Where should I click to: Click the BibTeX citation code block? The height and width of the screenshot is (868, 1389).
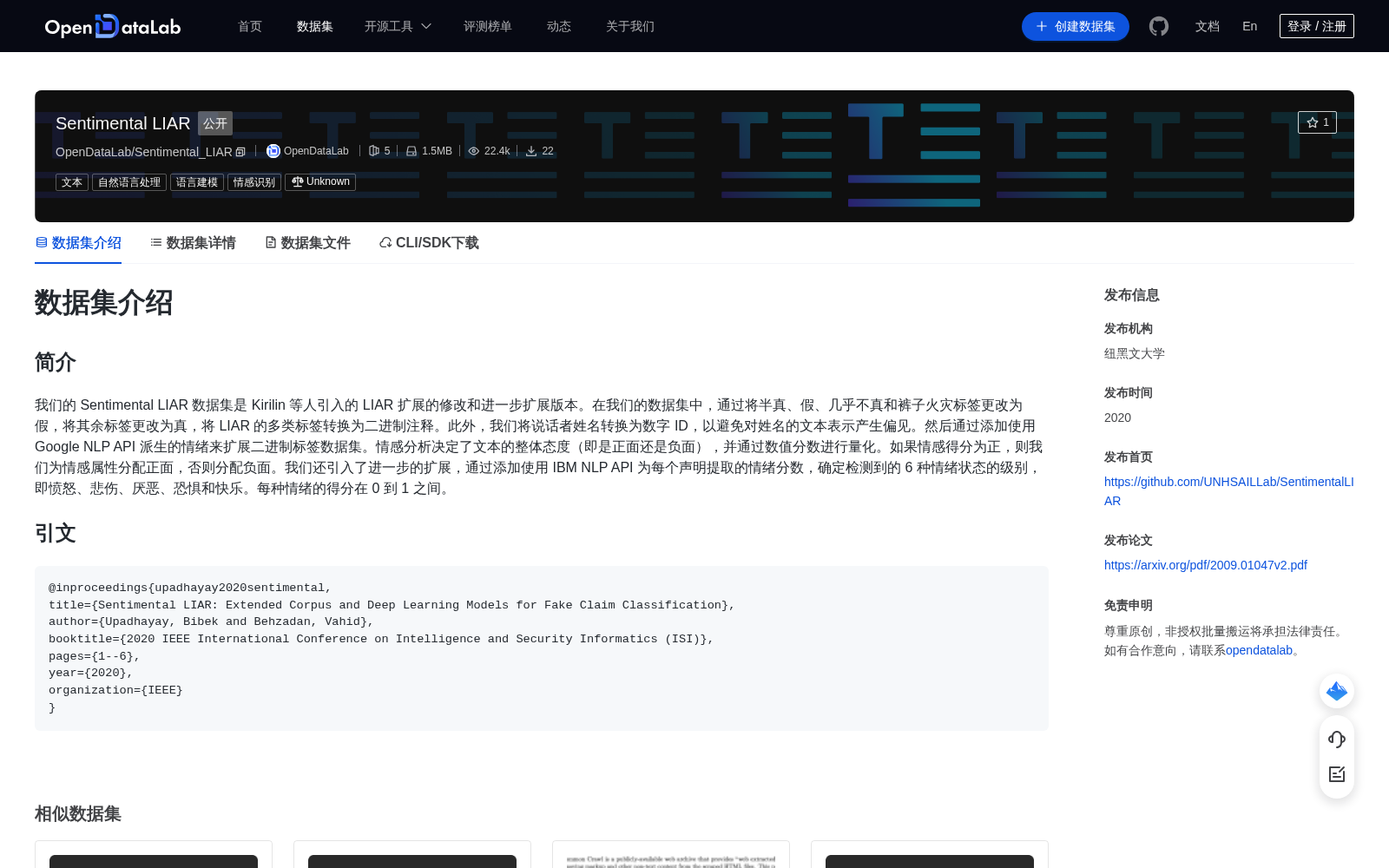[x=542, y=648]
